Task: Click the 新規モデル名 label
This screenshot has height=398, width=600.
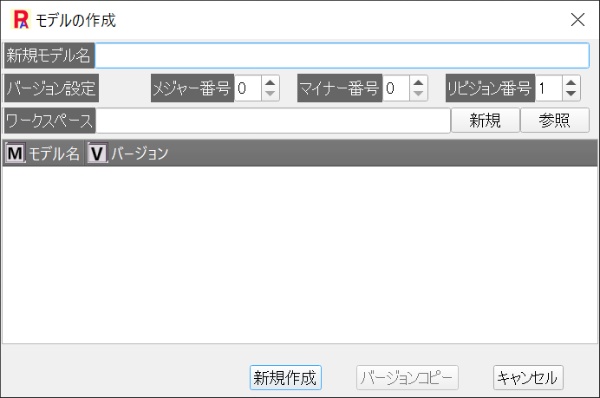Action: click(x=49, y=55)
